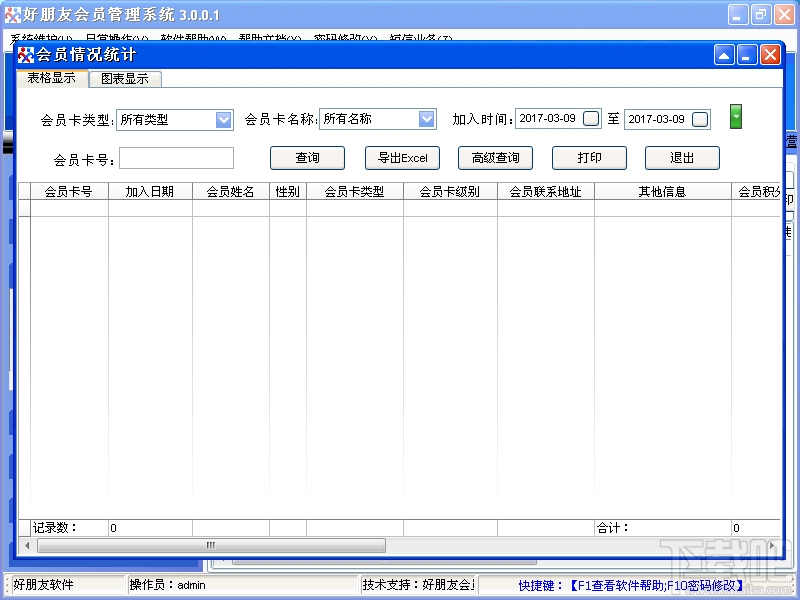
Task: Click the 会员姓名 column header
Action: (231, 192)
